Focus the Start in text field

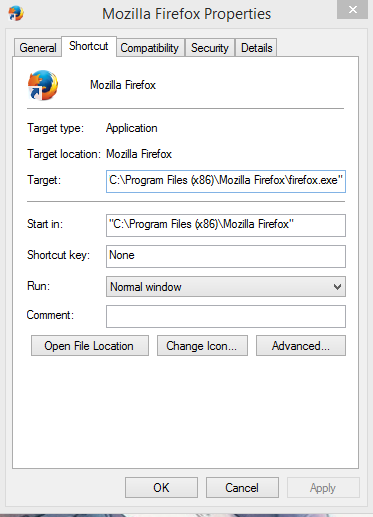[x=226, y=225]
